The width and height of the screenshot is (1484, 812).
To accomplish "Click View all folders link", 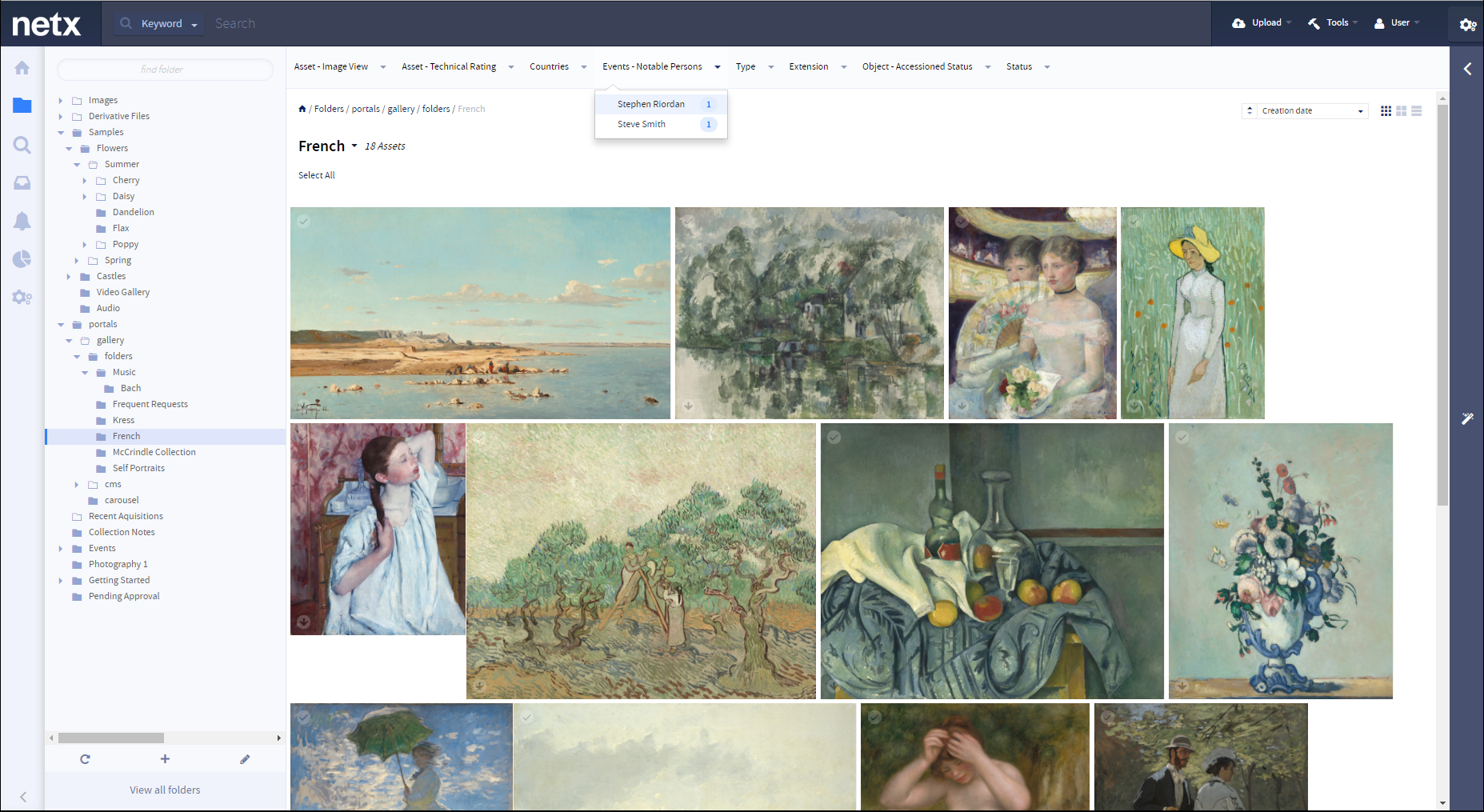I will click(165, 790).
